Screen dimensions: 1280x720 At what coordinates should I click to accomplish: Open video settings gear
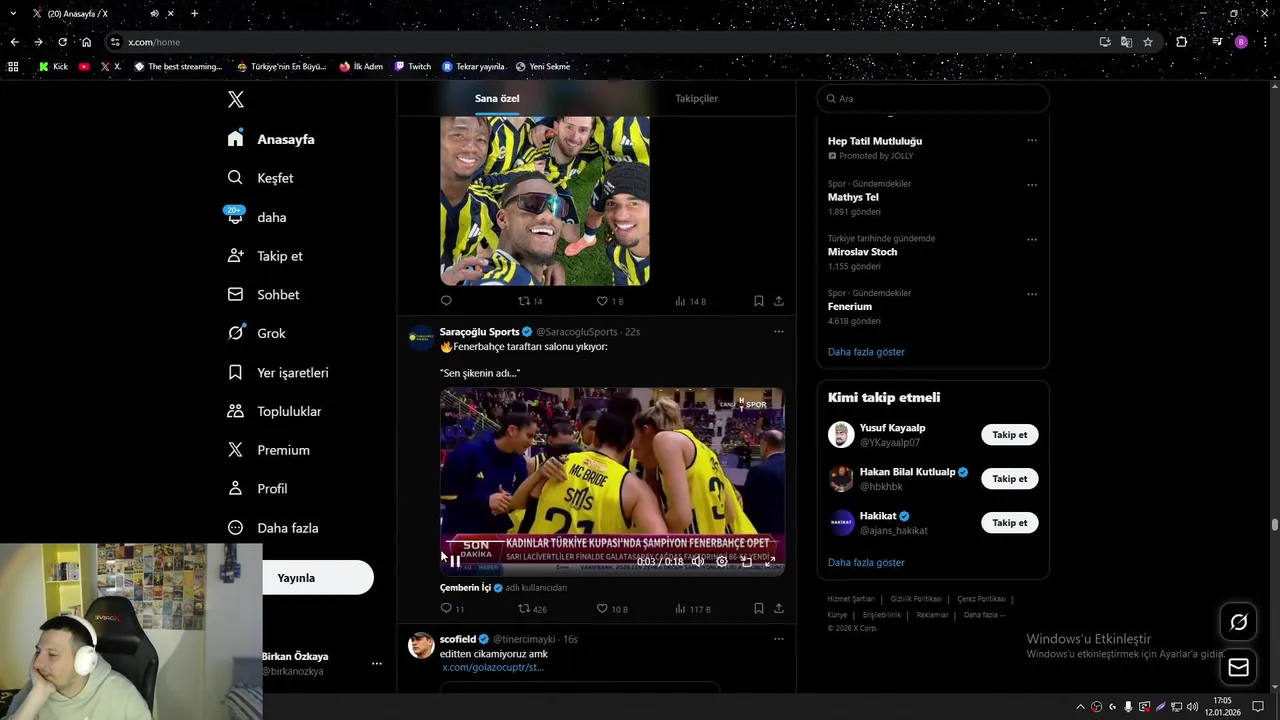pos(722,562)
